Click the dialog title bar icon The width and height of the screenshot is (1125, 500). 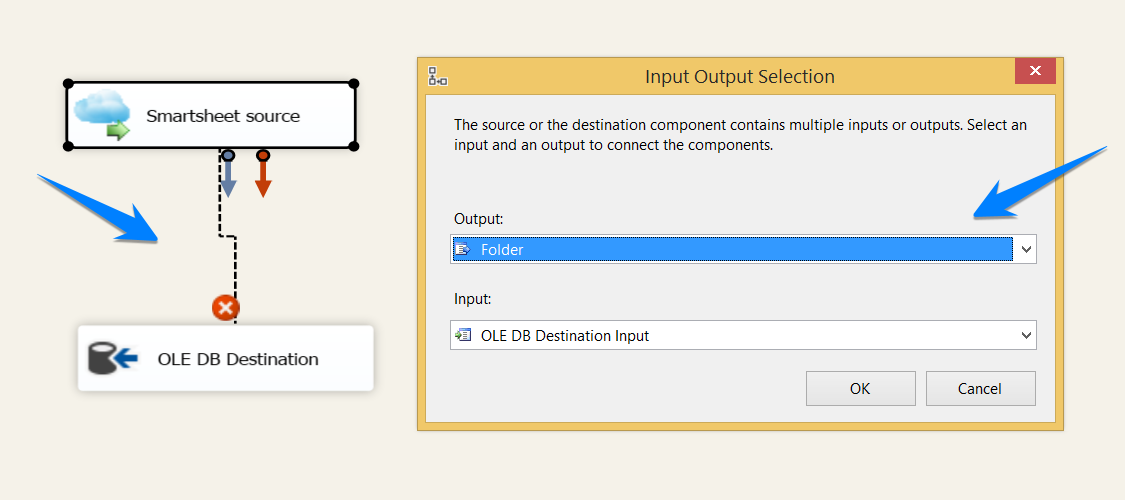pos(438,76)
